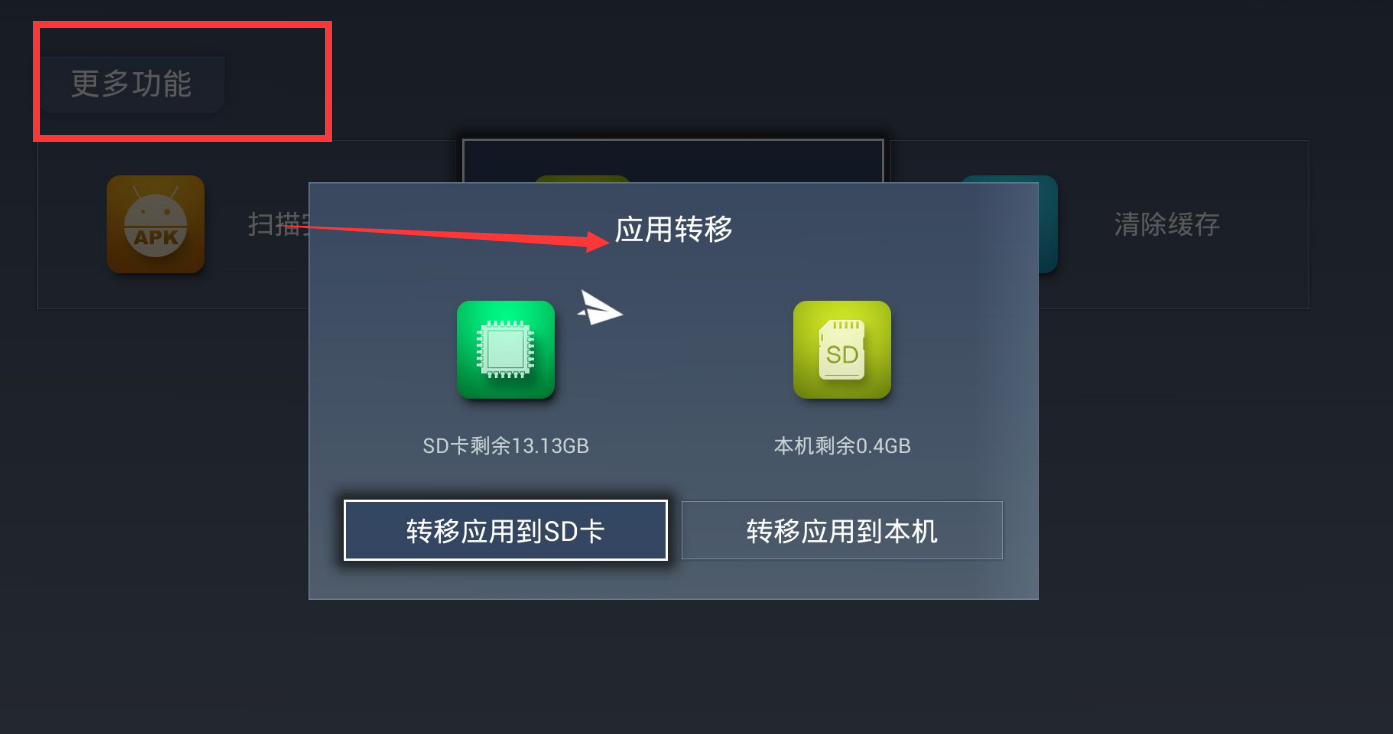Click the 本机剩余0.4GB storage text
Viewport: 1393px width, 734px height.
(842, 446)
